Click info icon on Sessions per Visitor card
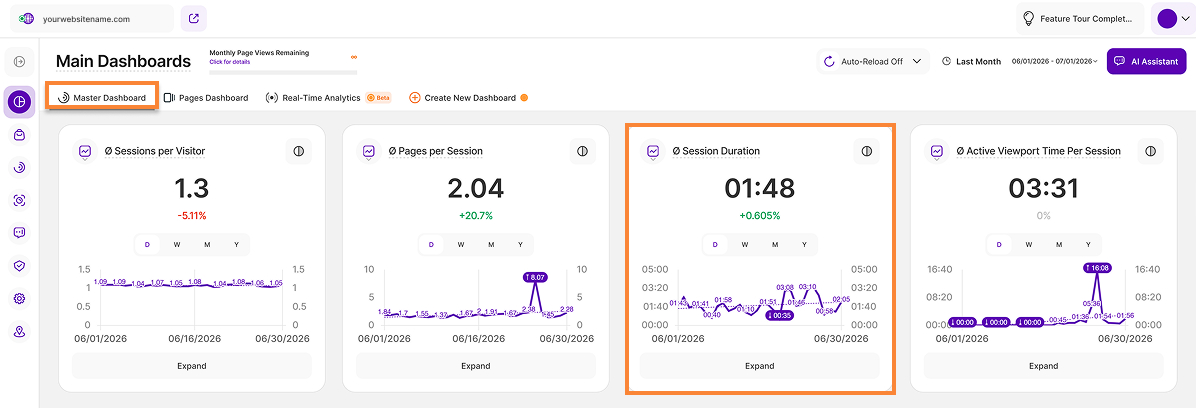The image size is (1196, 408). 299,151
